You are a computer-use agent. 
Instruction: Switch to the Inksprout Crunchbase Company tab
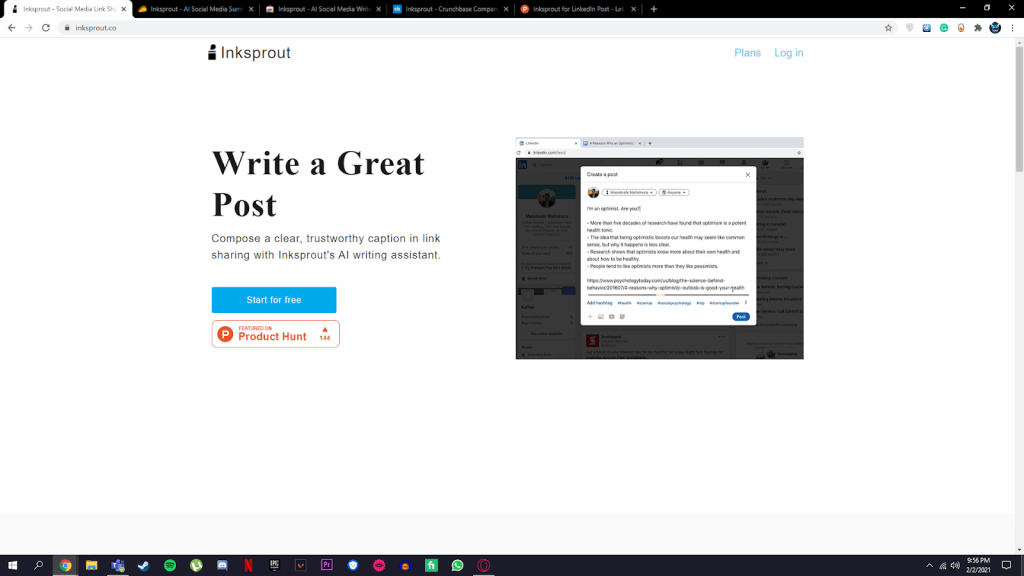click(451, 9)
